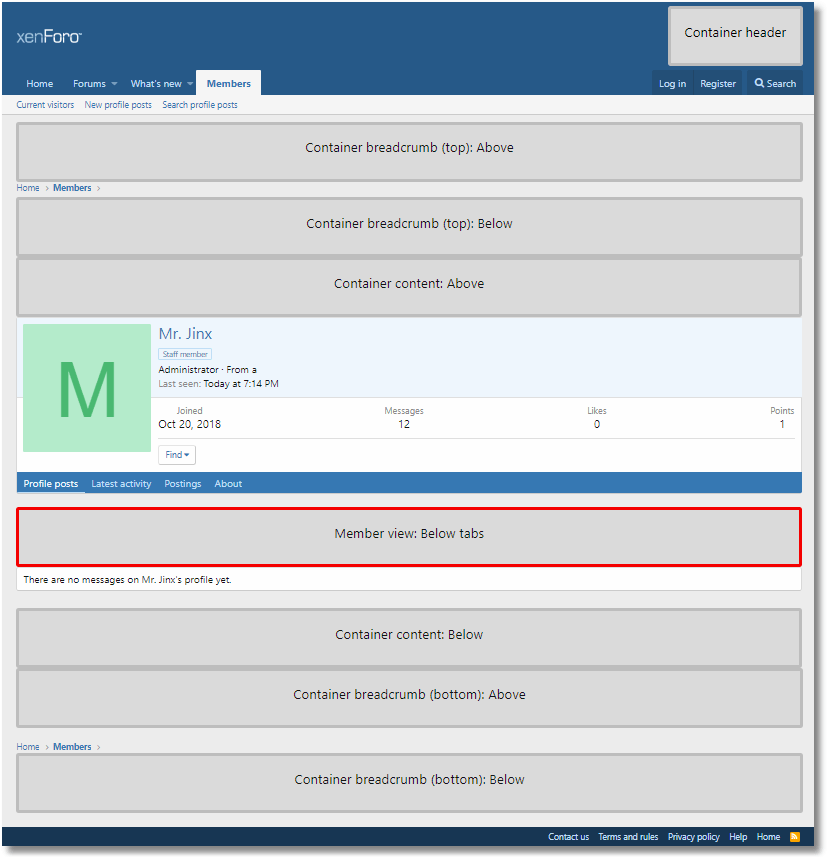This screenshot has height=860, width=828.
Task: Expand the Forums dropdown arrow
Action: tap(114, 84)
